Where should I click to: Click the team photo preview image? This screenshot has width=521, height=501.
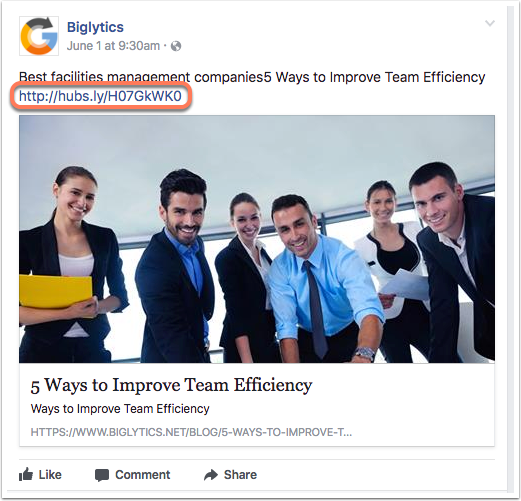coord(257,239)
